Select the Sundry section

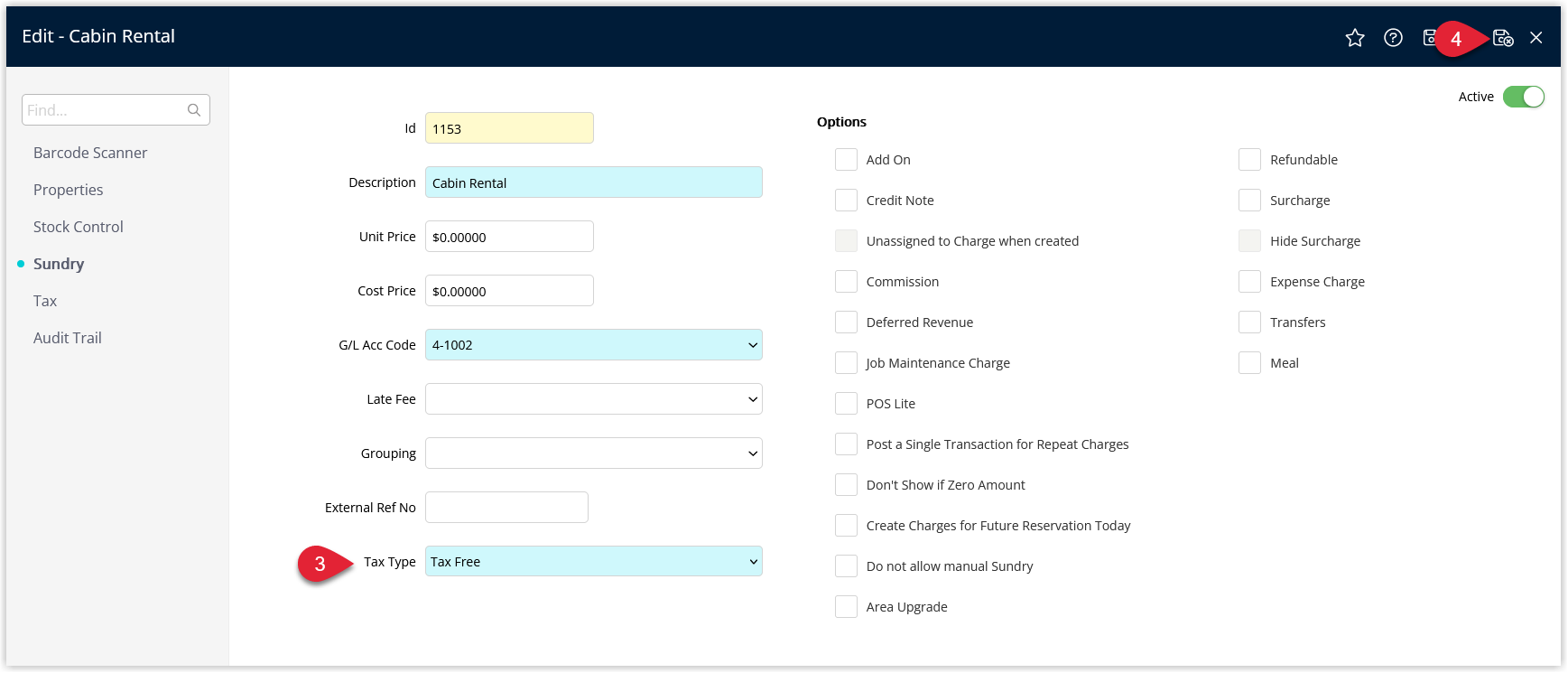pyautogui.click(x=59, y=264)
